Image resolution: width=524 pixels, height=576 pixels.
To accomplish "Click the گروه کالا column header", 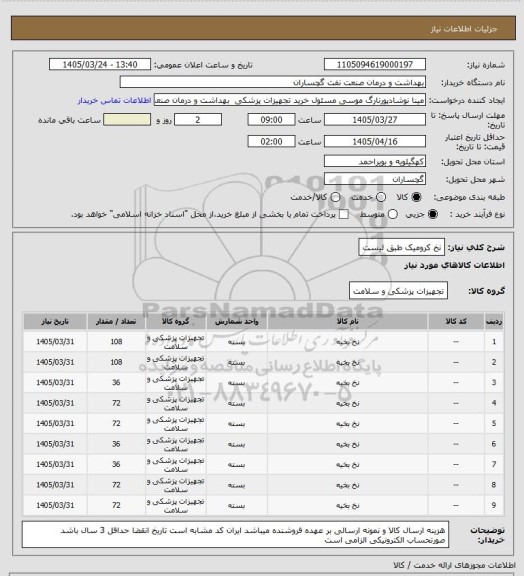I will pos(176,321).
